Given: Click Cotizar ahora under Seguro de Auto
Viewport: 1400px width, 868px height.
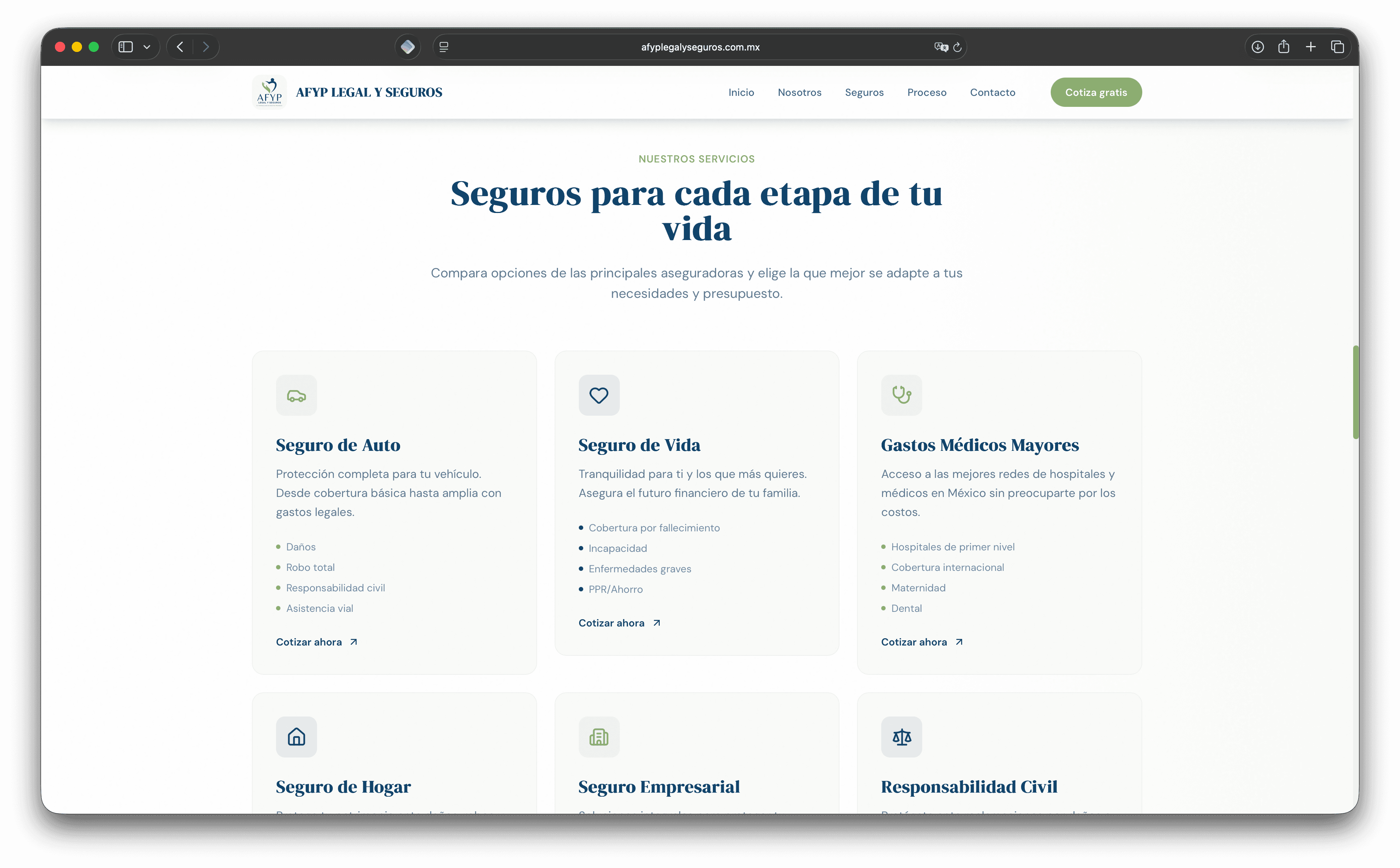Looking at the screenshot, I should (x=316, y=642).
